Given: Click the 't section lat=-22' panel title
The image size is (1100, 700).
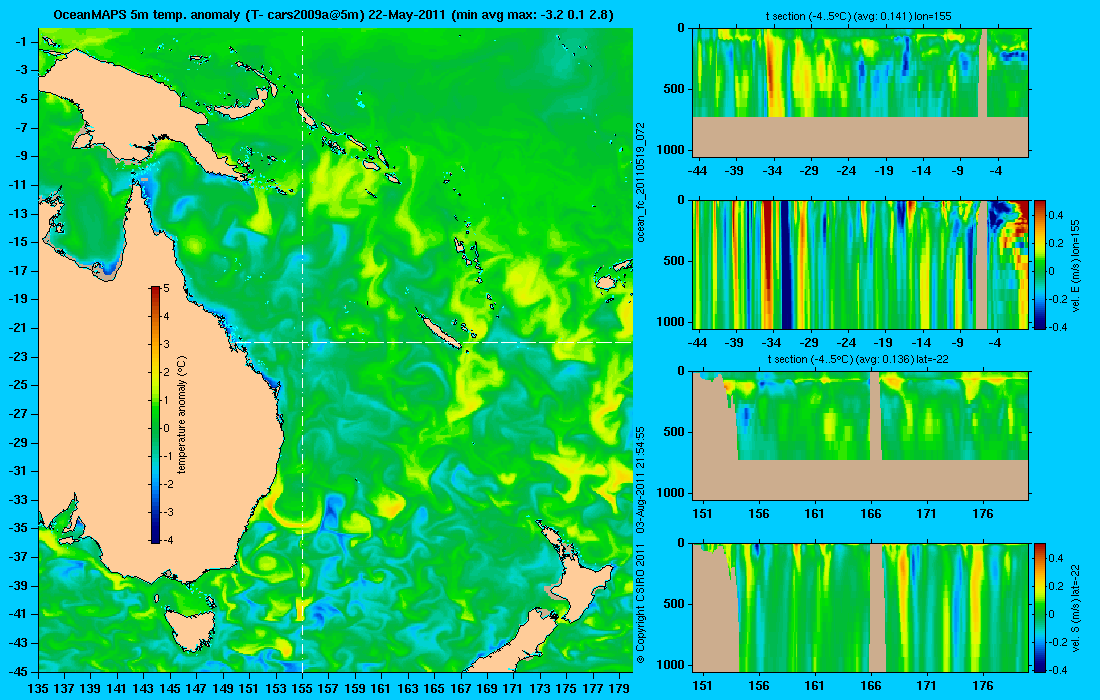Looking at the screenshot, I should [x=859, y=359].
